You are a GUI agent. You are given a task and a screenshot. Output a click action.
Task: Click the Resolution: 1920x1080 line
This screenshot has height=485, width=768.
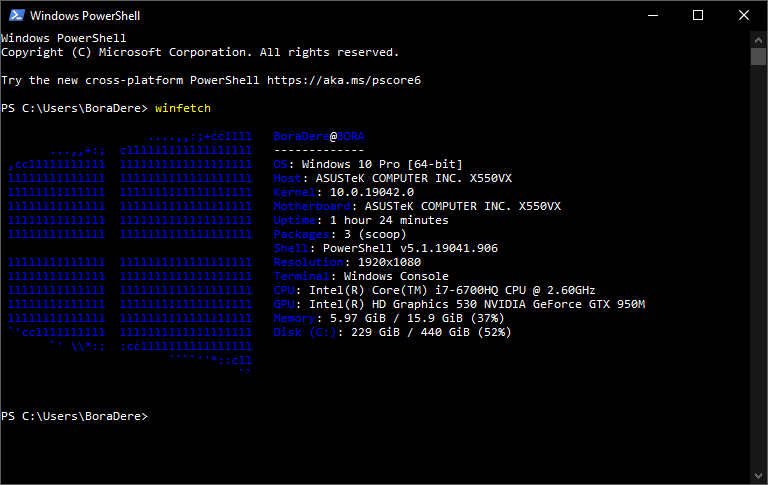347,262
